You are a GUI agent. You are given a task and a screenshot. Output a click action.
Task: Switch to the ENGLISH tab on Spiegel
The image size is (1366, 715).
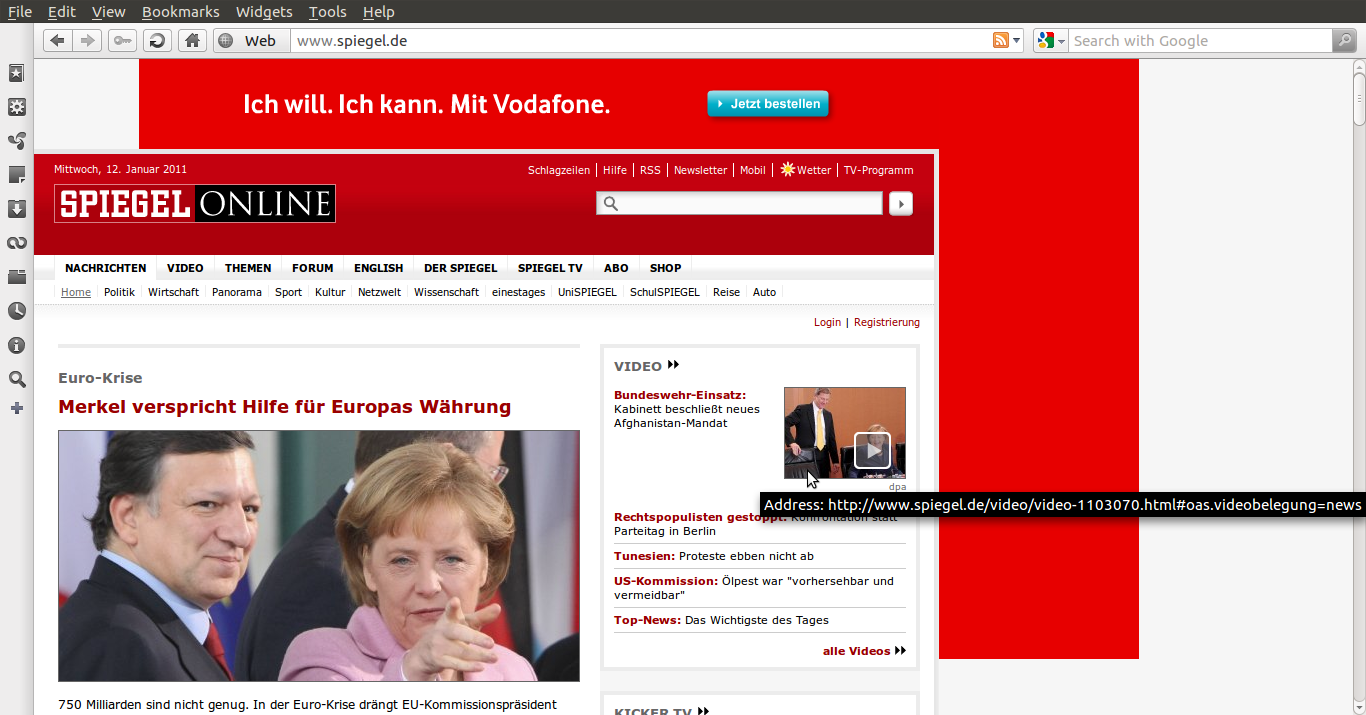click(378, 268)
